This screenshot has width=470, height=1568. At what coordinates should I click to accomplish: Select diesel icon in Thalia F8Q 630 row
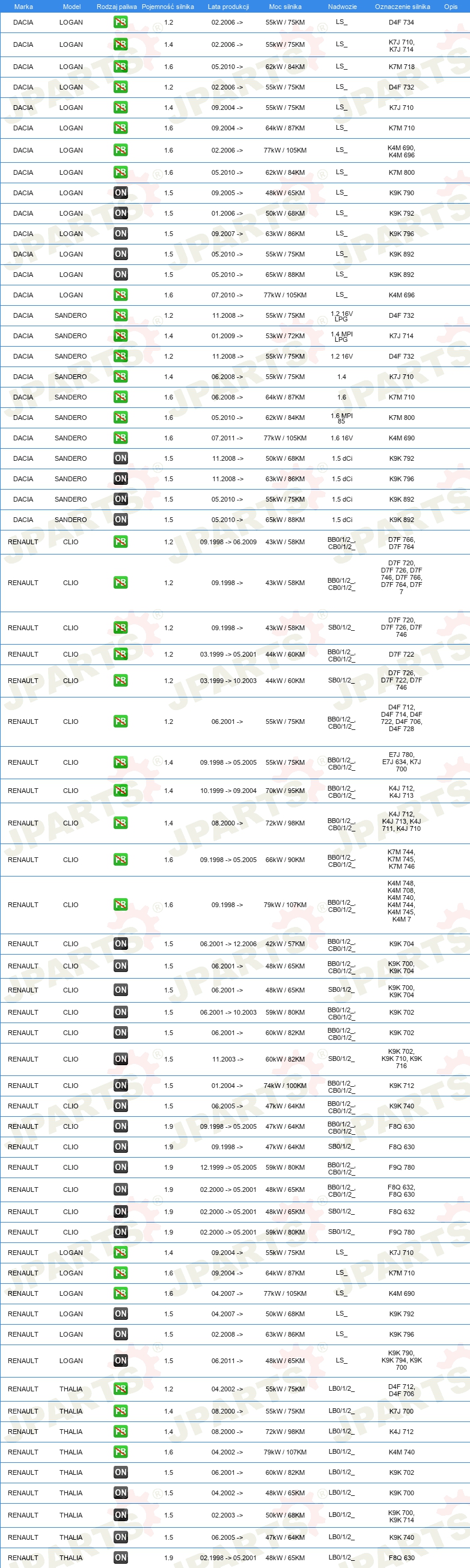point(121,1558)
